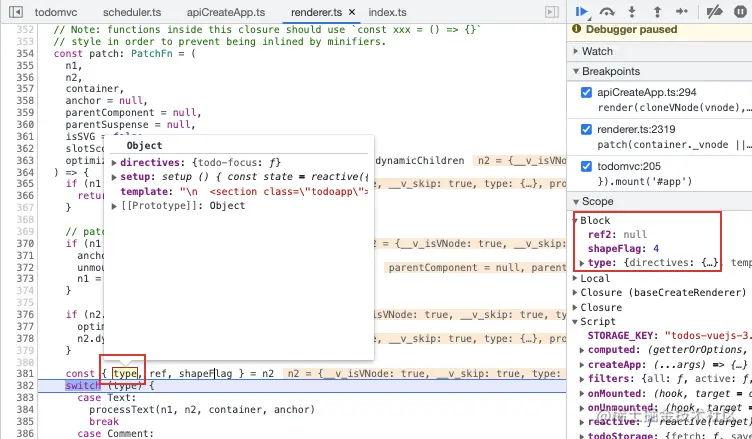
Task: Expand the onMounted variable
Action: [582, 393]
